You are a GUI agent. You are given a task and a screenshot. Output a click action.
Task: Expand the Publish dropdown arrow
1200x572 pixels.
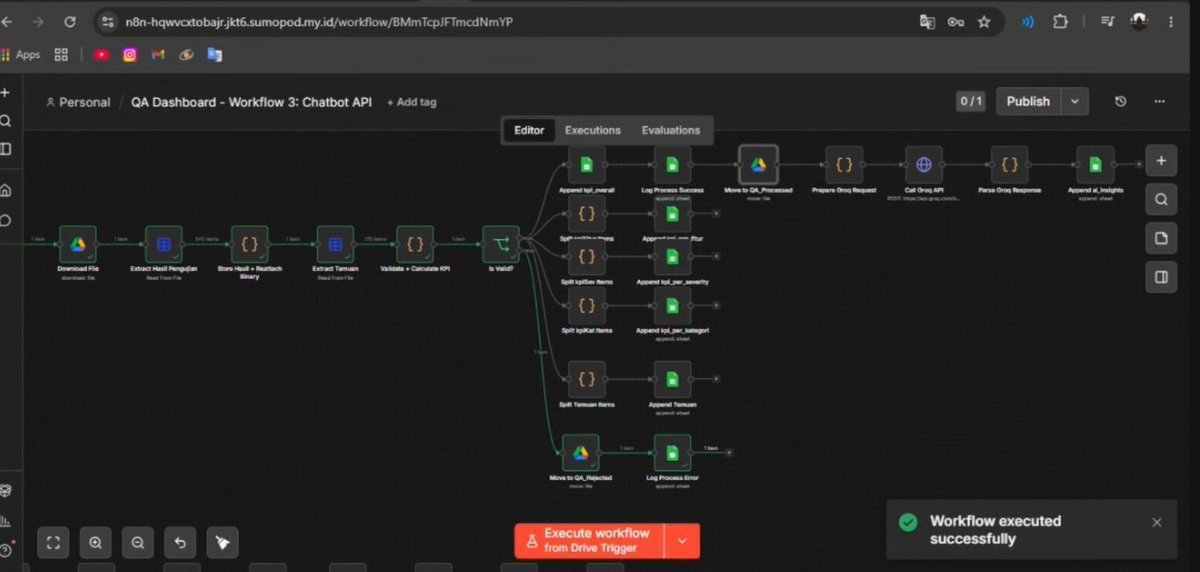pyautogui.click(x=1075, y=101)
